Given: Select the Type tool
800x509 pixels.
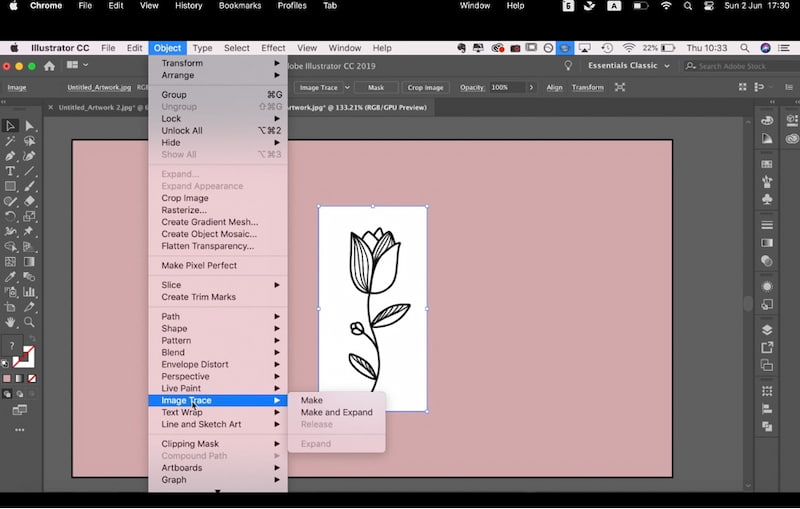Looking at the screenshot, I should point(10,171).
